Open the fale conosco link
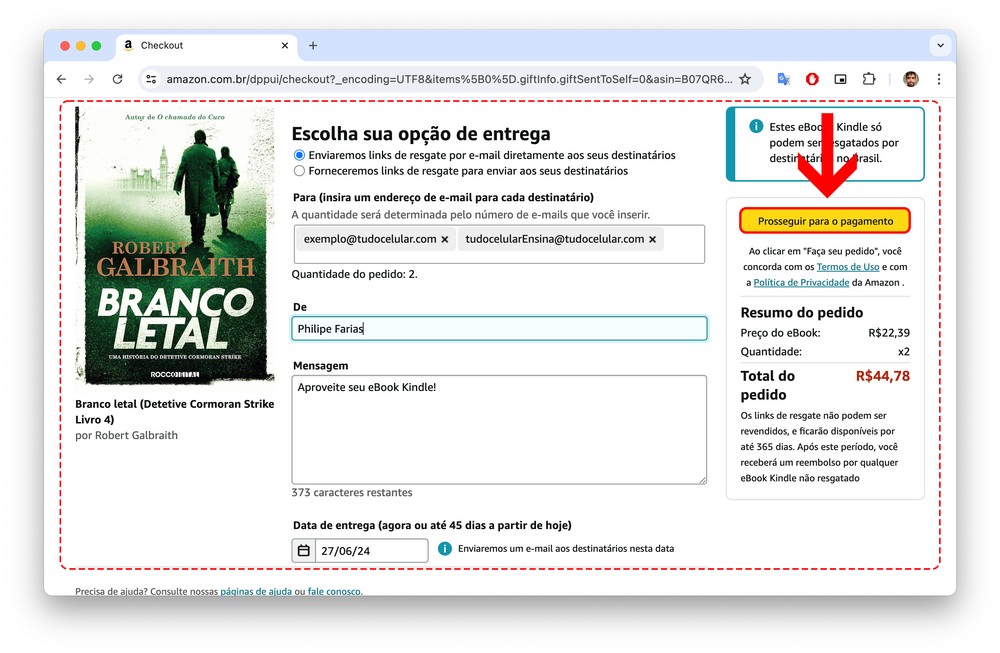The image size is (1000, 653). click(x=334, y=591)
